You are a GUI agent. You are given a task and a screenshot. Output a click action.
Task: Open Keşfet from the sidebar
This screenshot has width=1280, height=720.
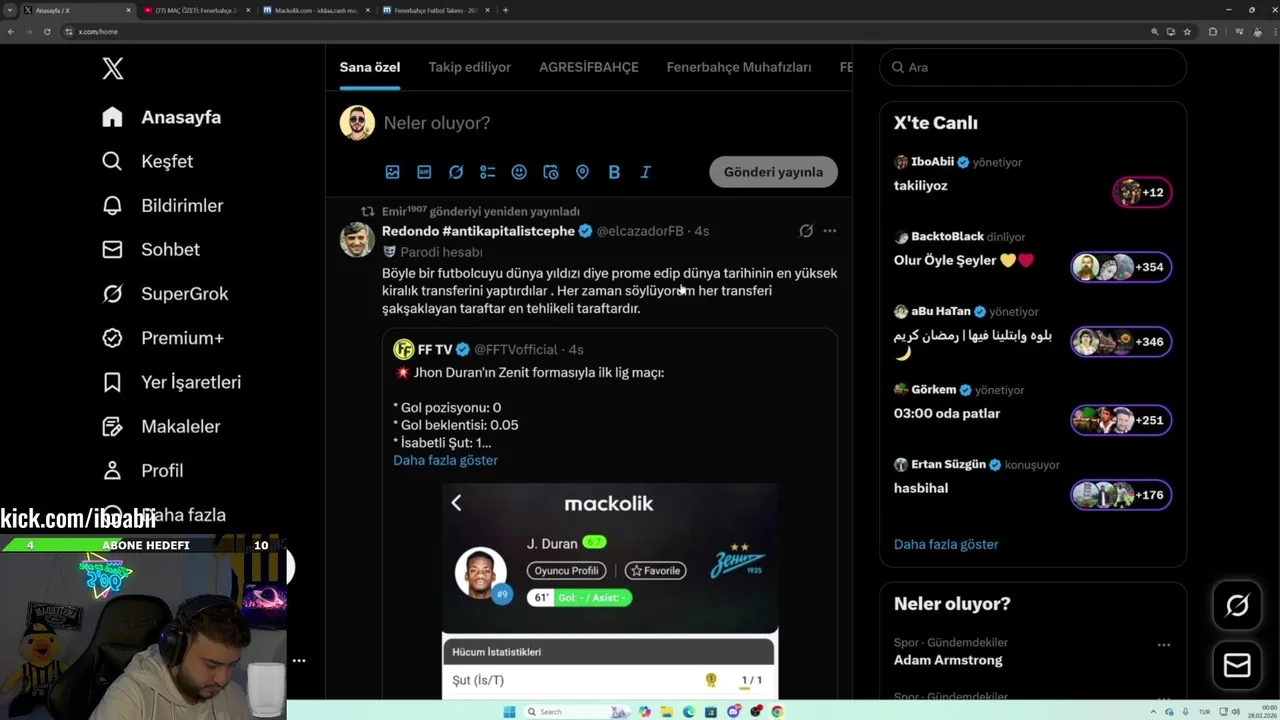(147, 161)
